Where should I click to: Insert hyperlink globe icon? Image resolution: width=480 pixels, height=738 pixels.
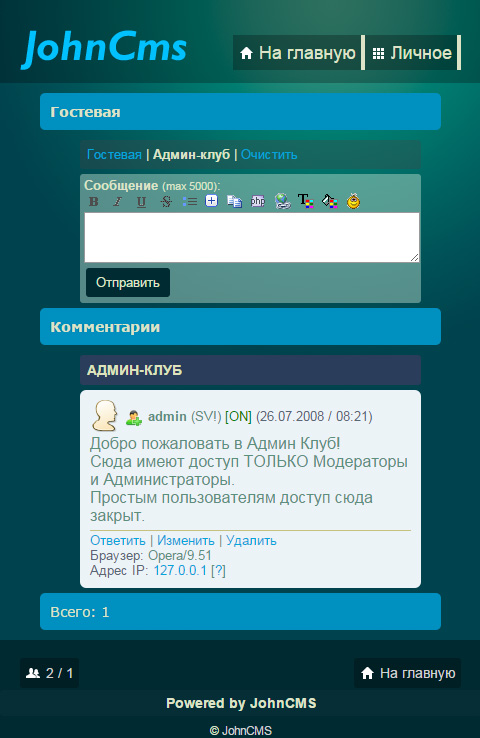coord(282,201)
